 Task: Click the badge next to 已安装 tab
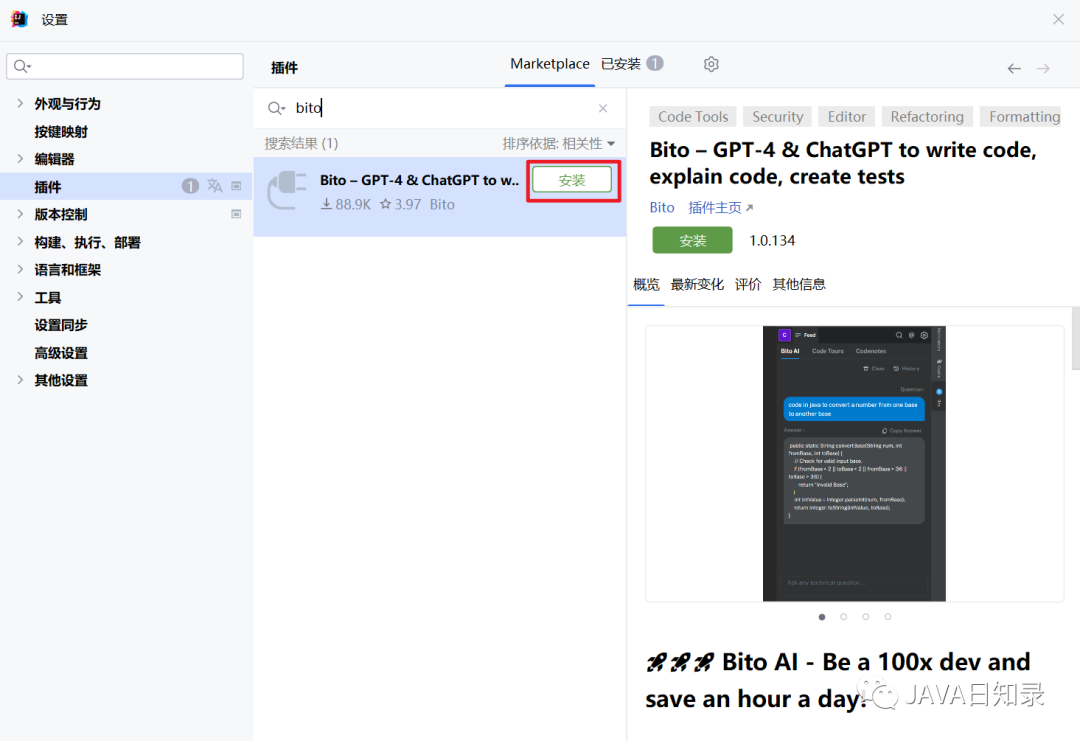[x=655, y=63]
